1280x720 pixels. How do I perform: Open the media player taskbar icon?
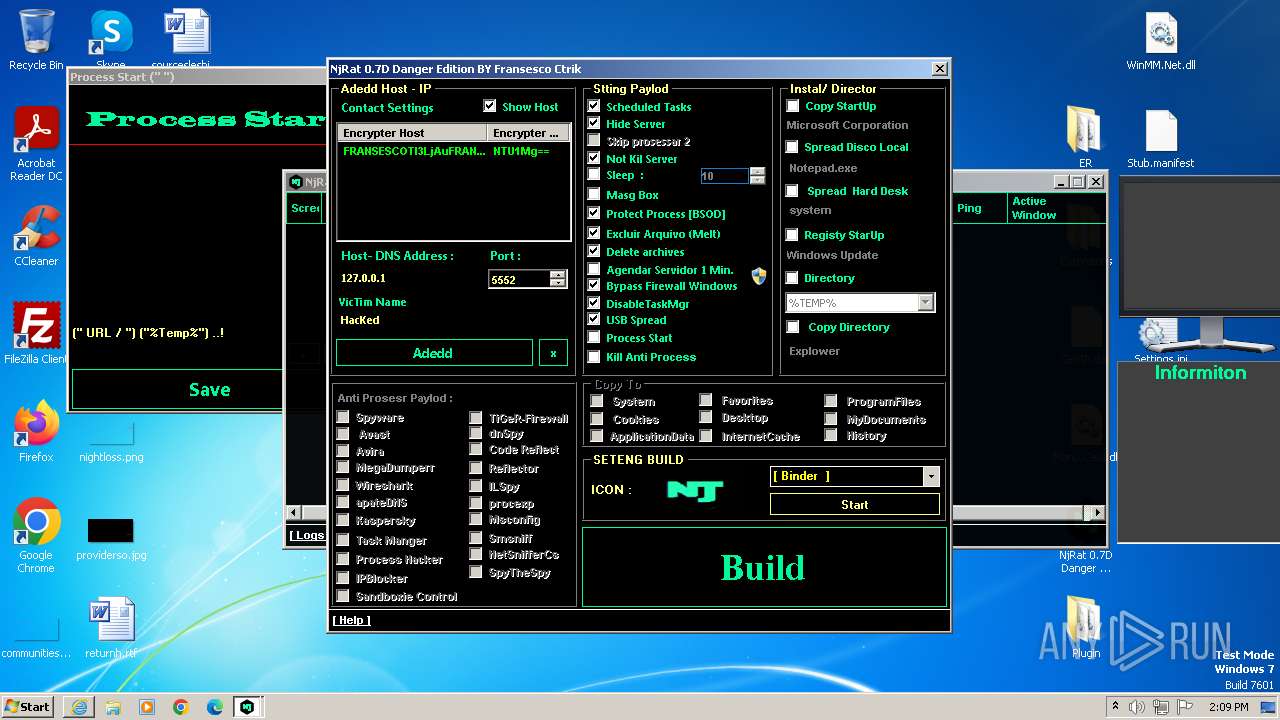pyautogui.click(x=147, y=707)
